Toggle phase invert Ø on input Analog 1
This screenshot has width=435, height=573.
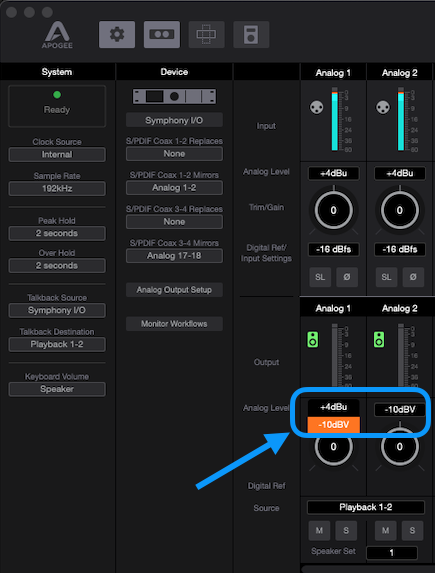pyautogui.click(x=347, y=277)
